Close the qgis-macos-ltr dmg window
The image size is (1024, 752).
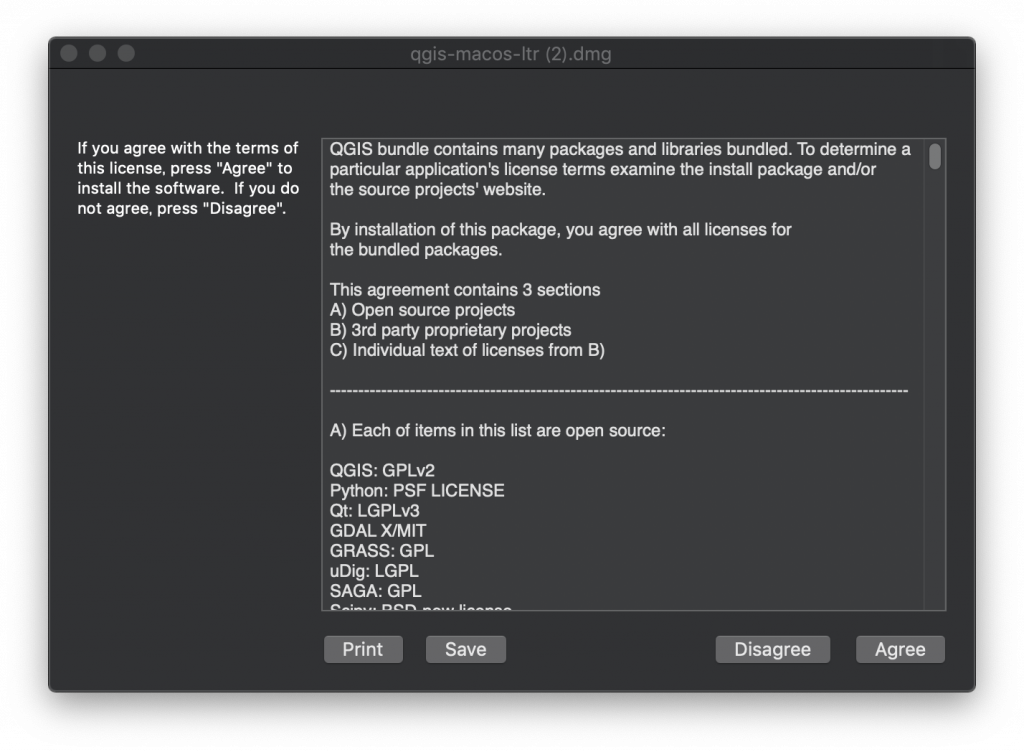click(x=69, y=54)
